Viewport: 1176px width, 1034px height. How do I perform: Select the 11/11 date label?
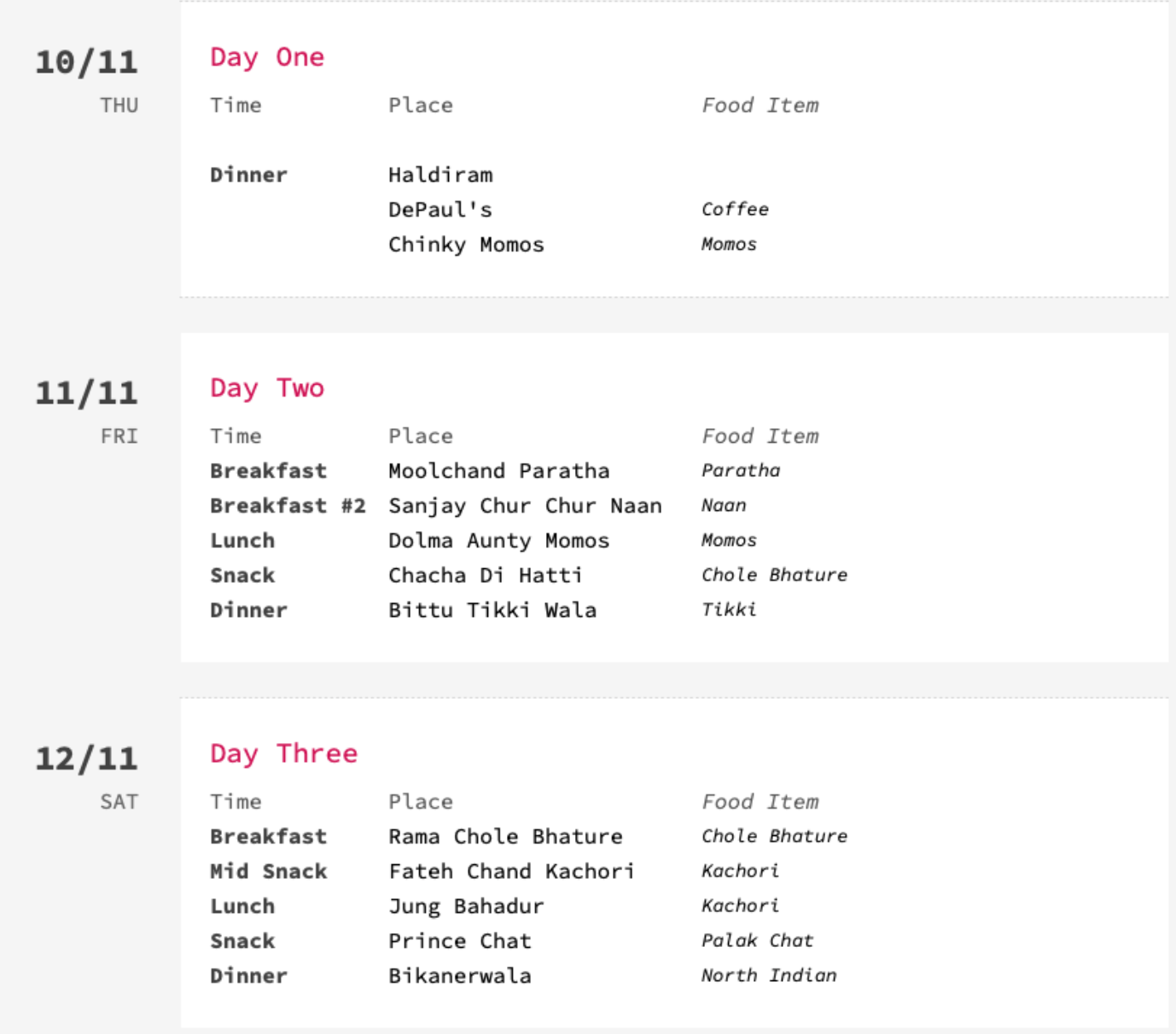click(86, 393)
